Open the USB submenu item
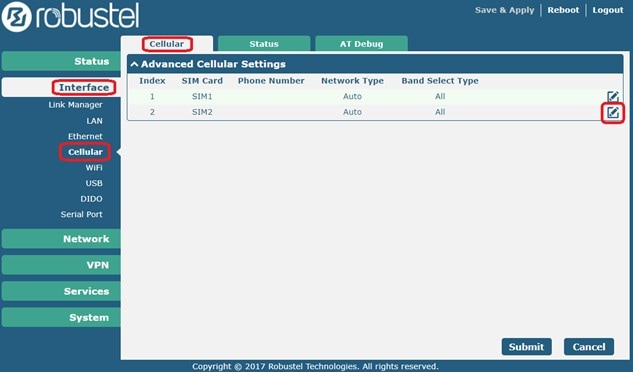Screen dimensions: 633x372 [x=94, y=183]
